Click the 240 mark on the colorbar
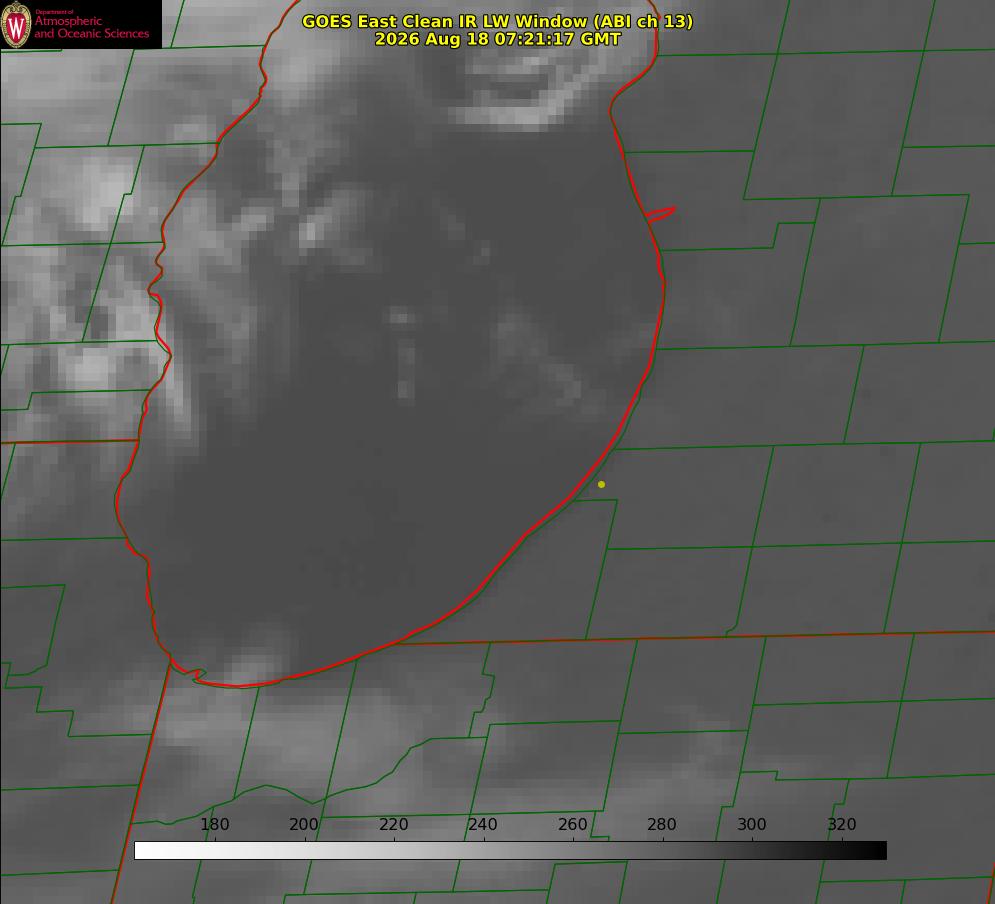Image resolution: width=995 pixels, height=904 pixels. click(483, 824)
